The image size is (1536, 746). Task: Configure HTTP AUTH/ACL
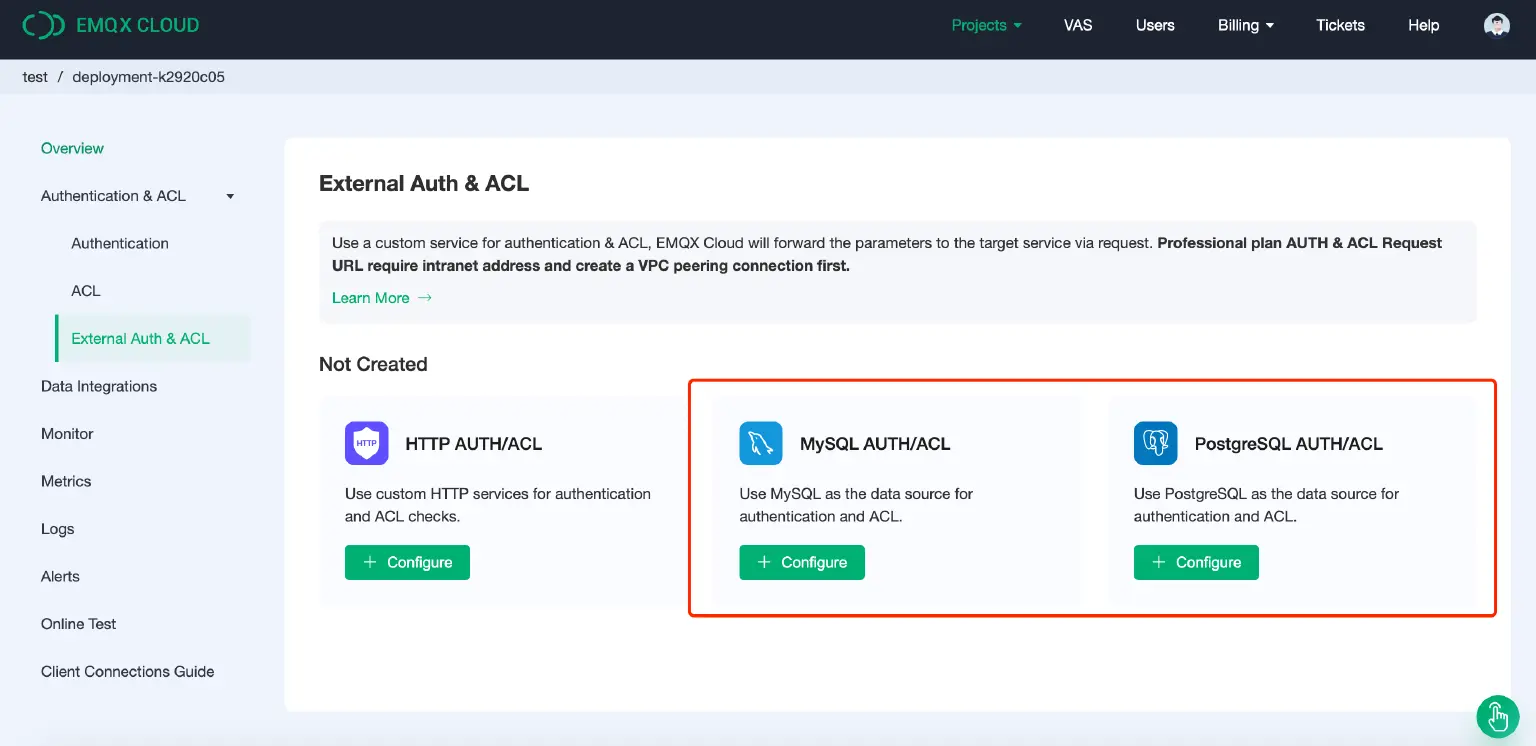407,562
